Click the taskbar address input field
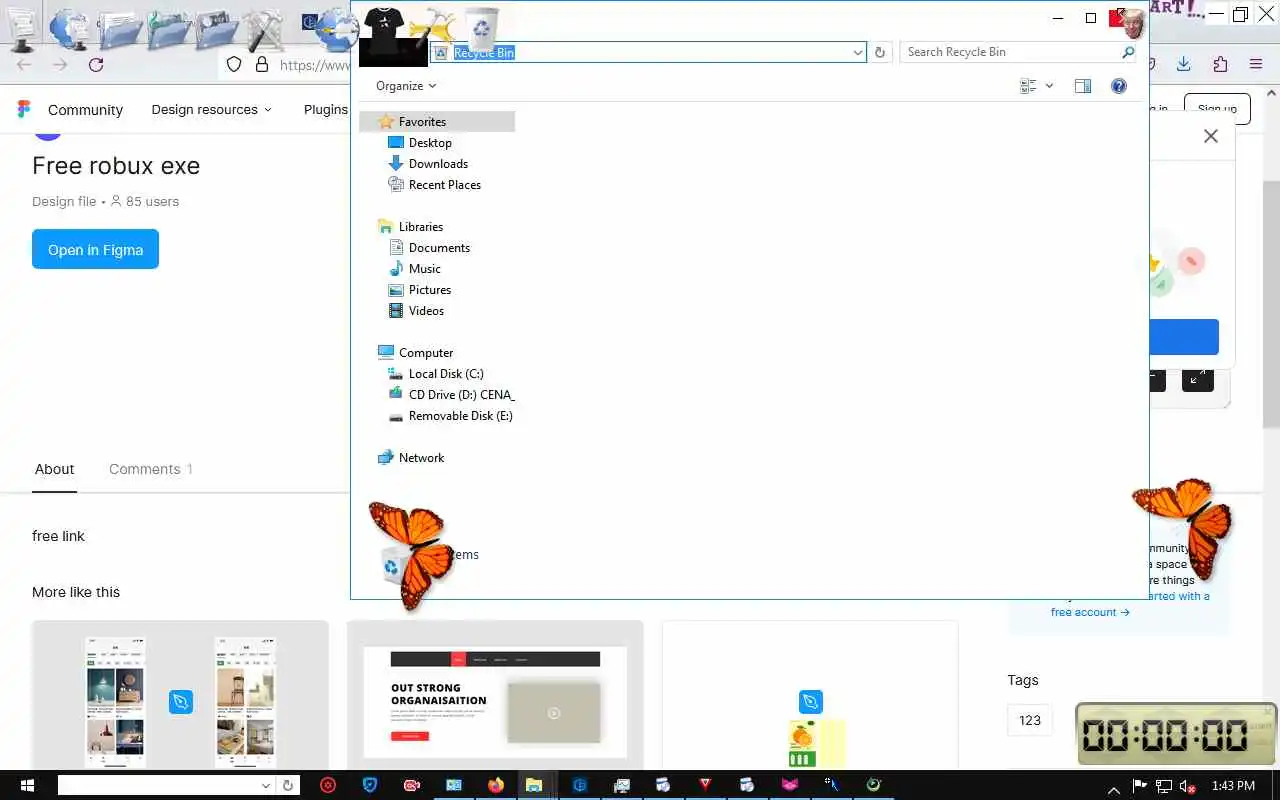The image size is (1280, 800). click(x=158, y=786)
